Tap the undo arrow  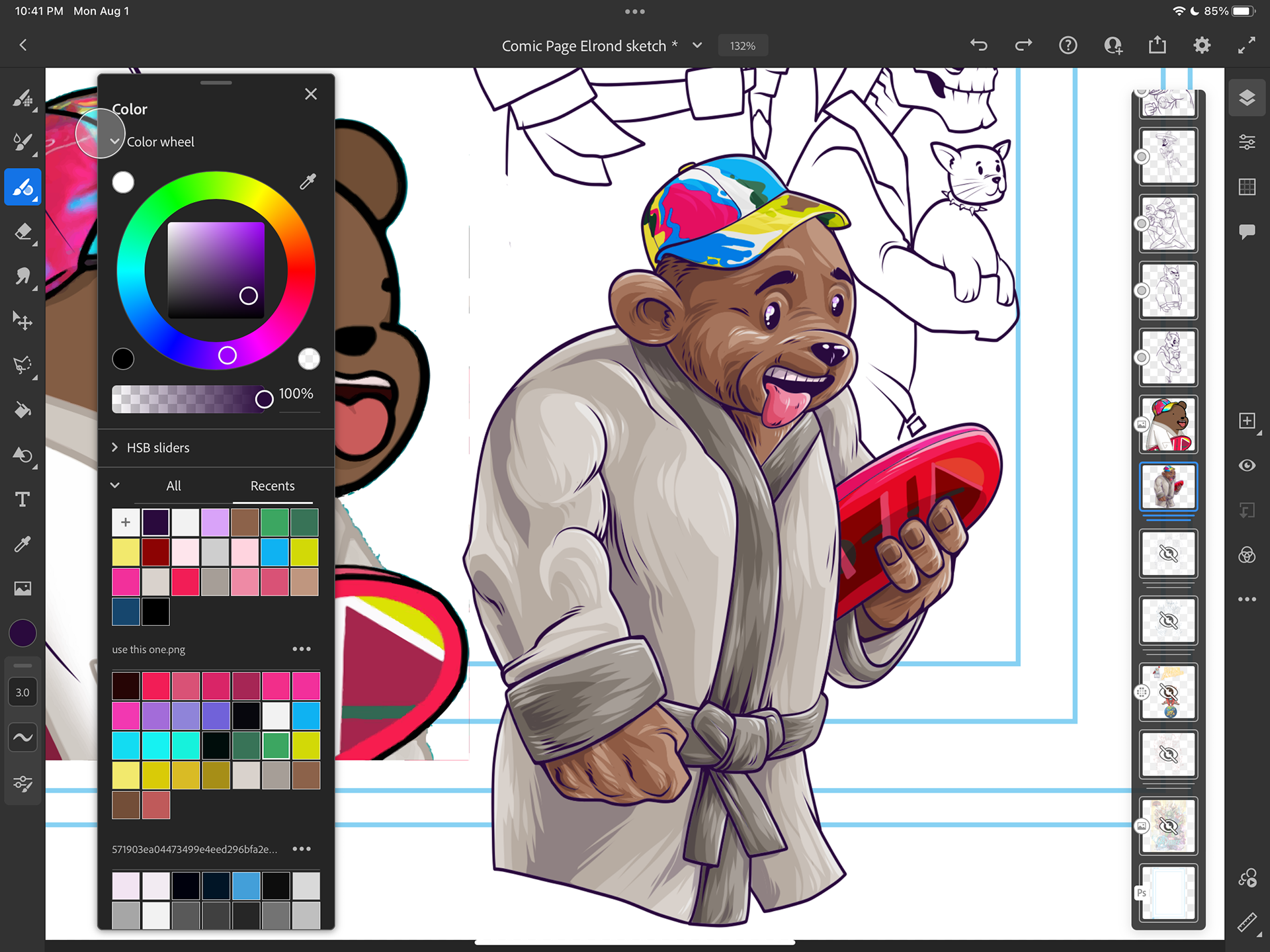tap(979, 45)
